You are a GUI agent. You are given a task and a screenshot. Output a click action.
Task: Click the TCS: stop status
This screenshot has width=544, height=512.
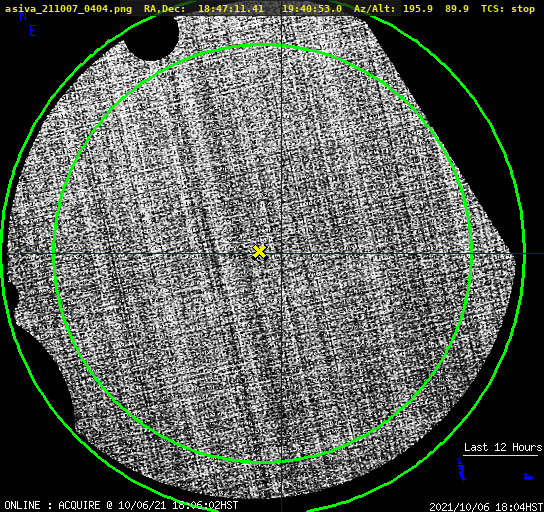508,9
